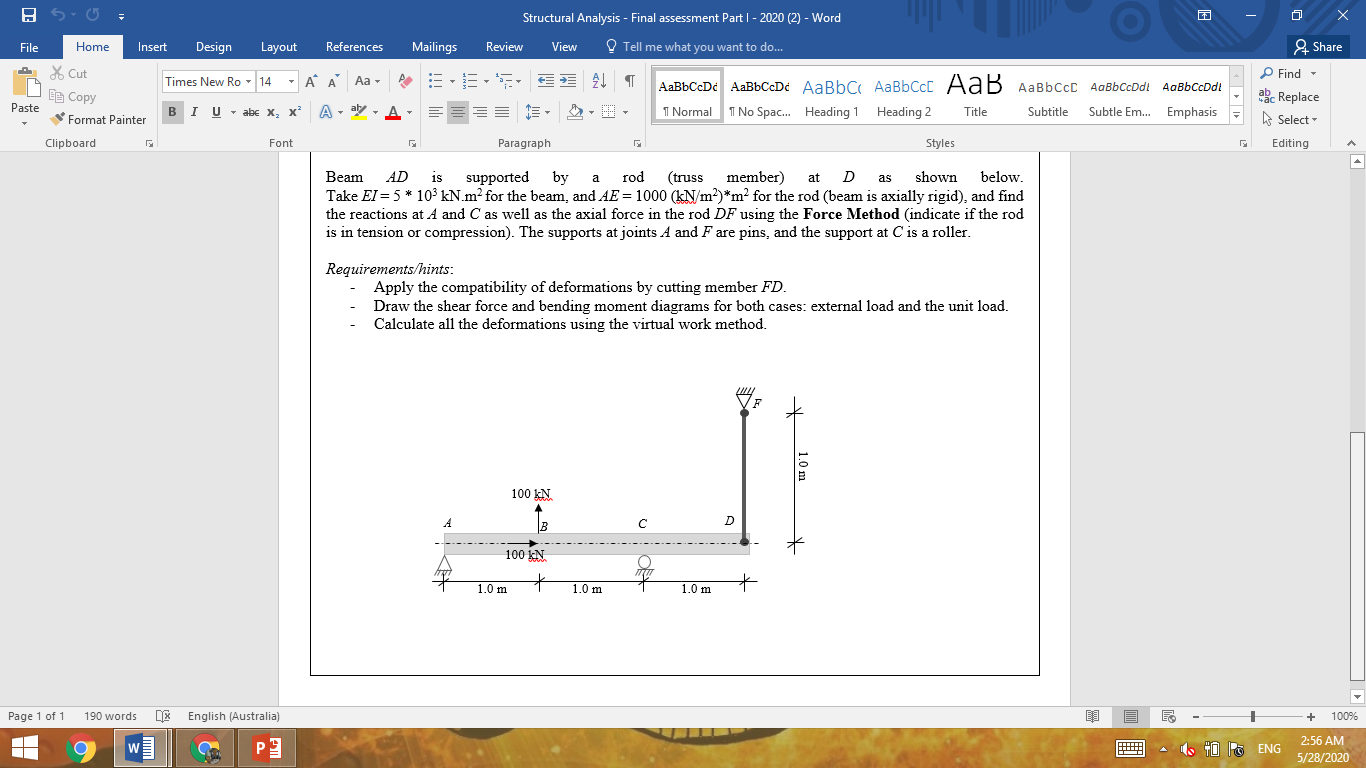The height and width of the screenshot is (768, 1366).
Task: Select the Cut icon in Clipboard group
Action: (x=59, y=73)
